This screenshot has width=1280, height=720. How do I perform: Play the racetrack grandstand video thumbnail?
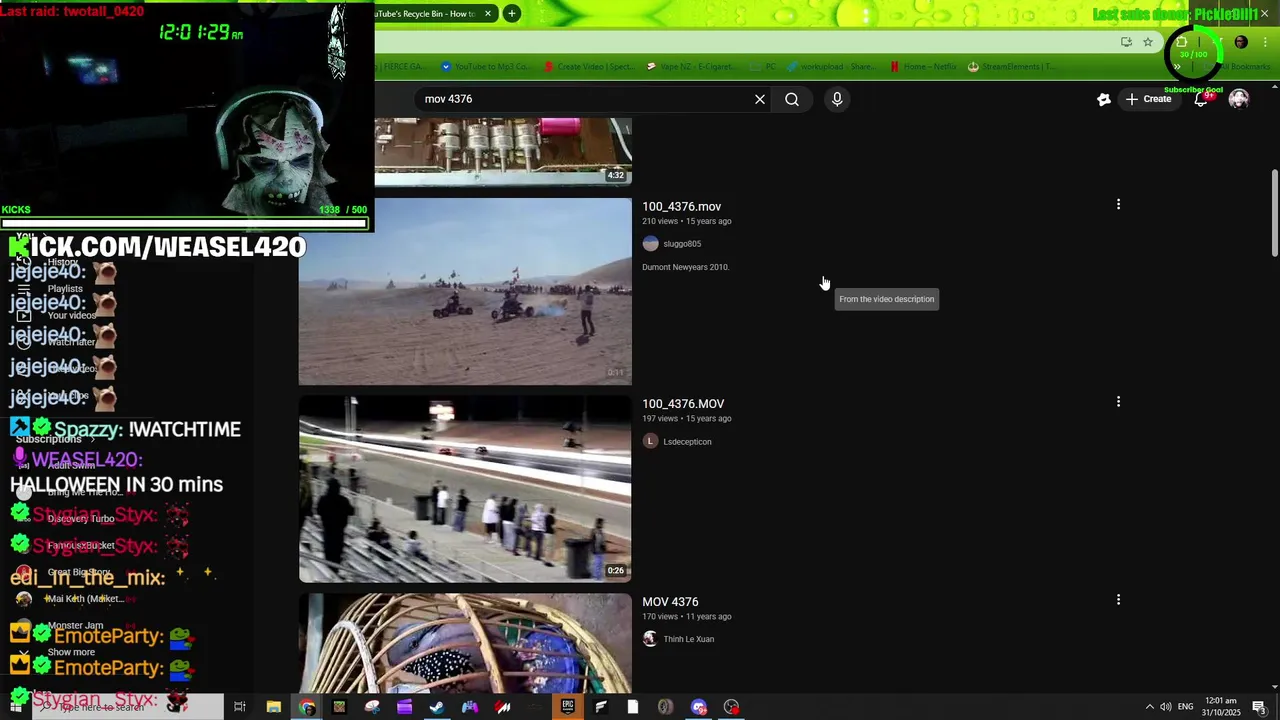coord(465,489)
